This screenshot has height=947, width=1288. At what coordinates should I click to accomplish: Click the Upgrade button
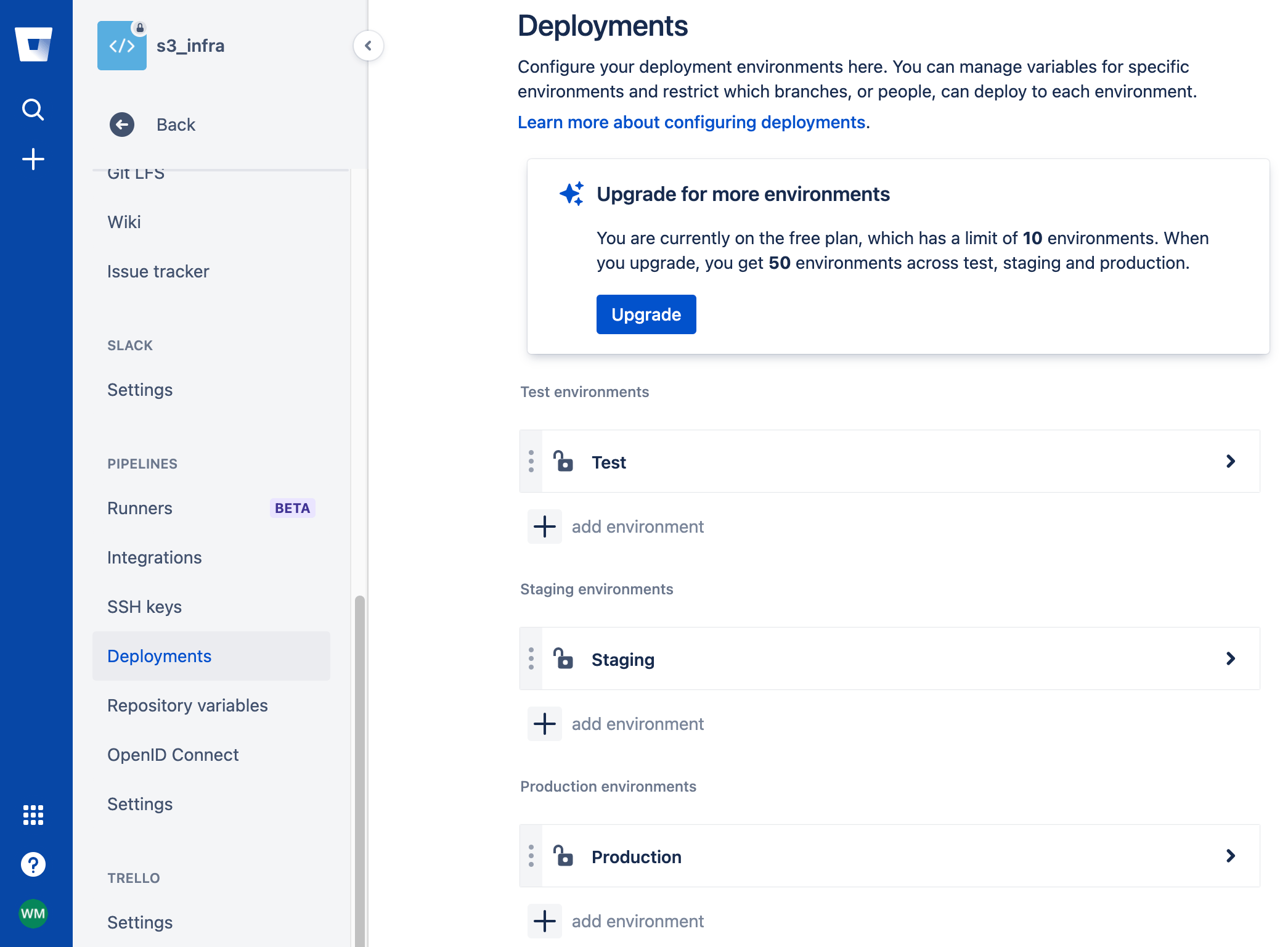point(646,314)
